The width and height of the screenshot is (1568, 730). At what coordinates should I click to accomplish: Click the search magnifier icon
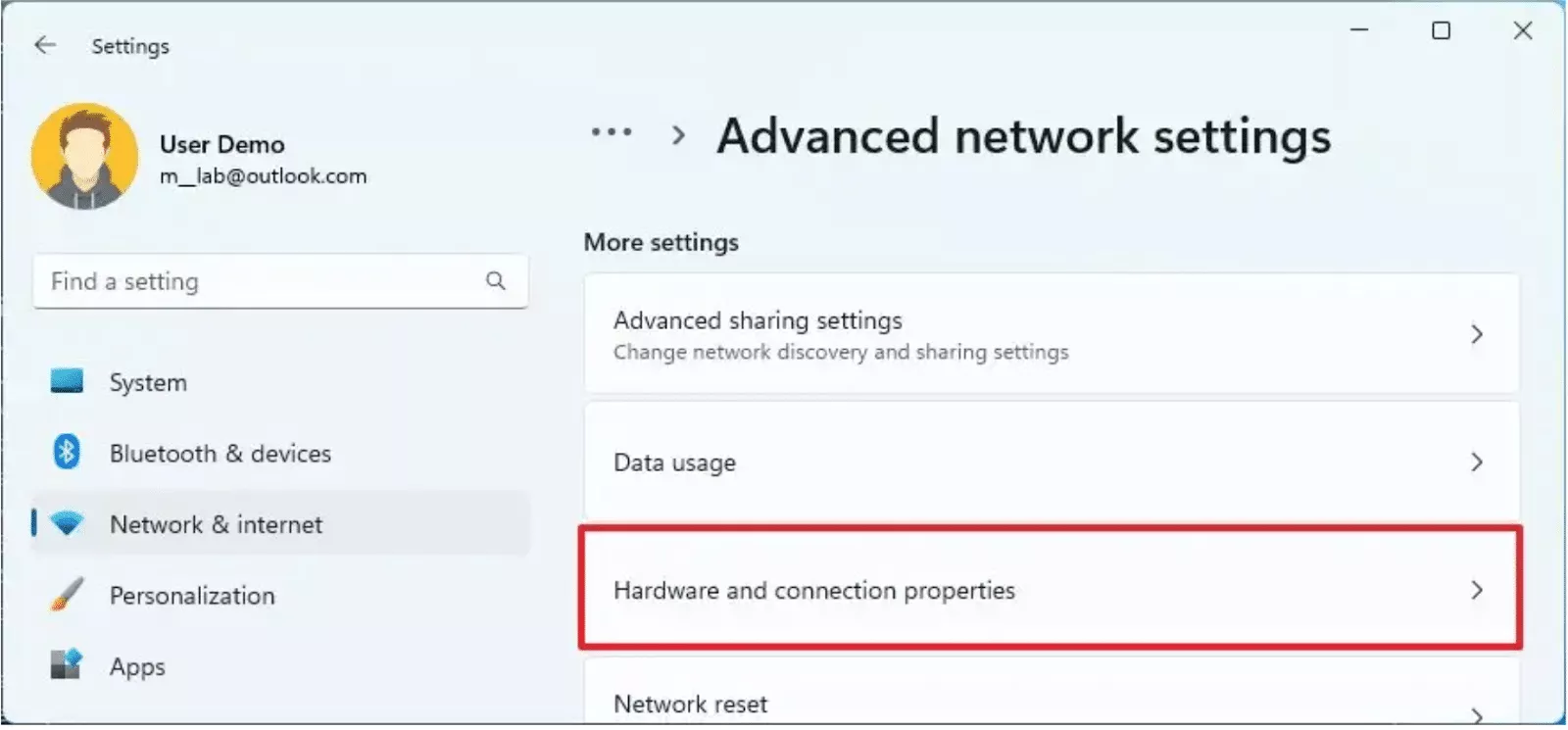point(496,281)
